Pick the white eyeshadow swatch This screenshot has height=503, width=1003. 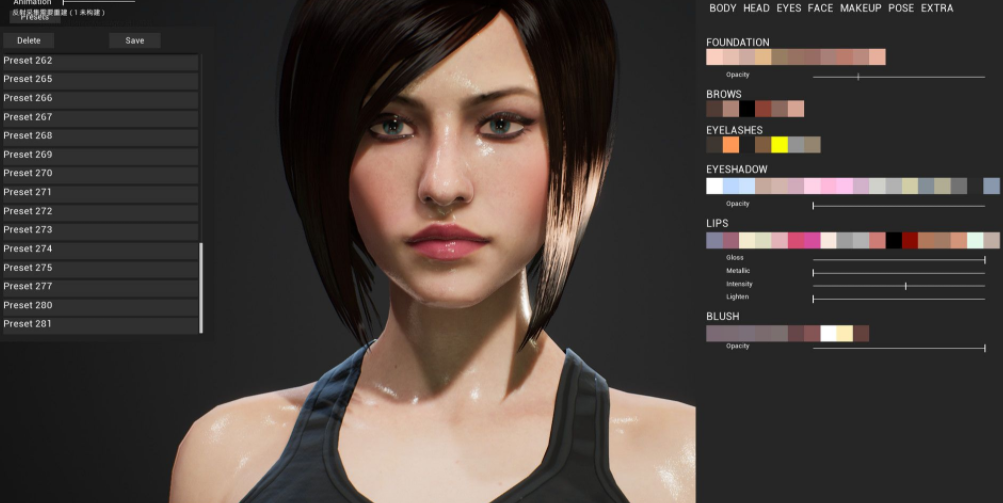tap(715, 186)
